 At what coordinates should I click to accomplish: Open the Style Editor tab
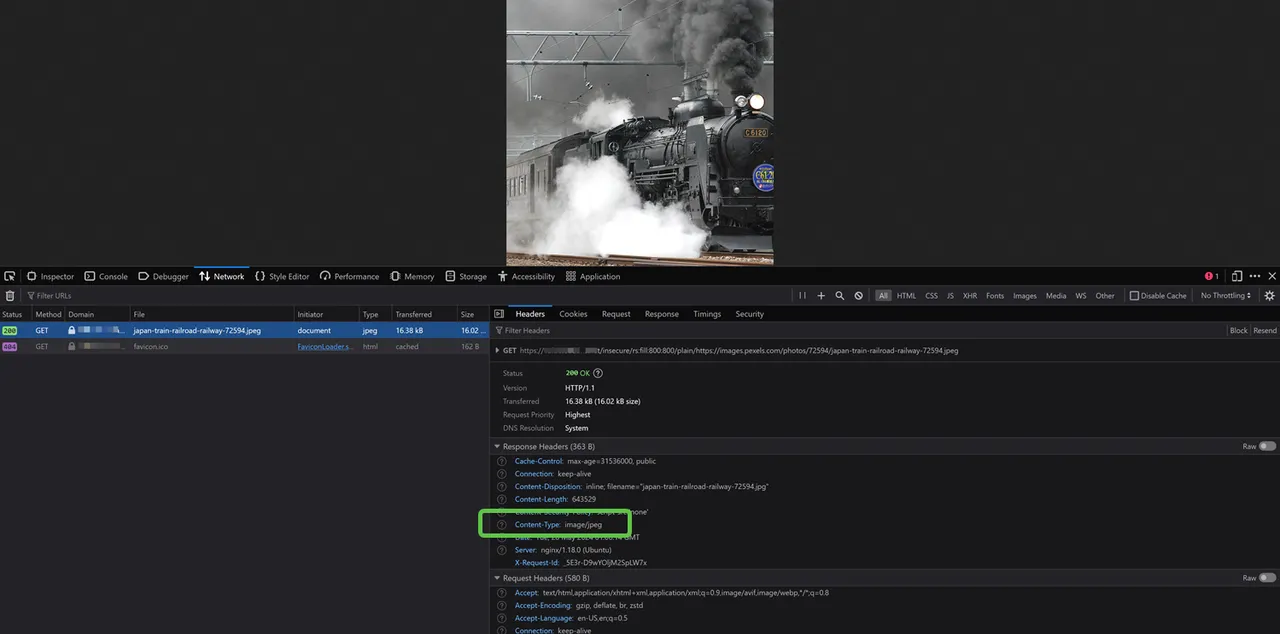(x=283, y=276)
